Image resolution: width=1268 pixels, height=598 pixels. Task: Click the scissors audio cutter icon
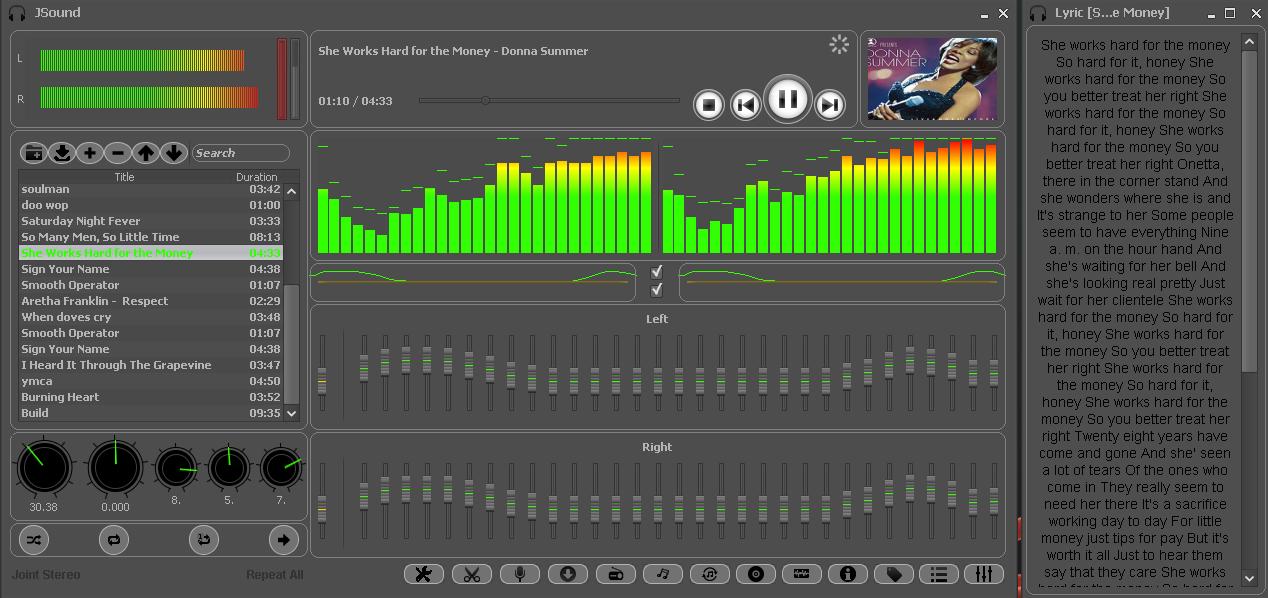click(x=471, y=574)
